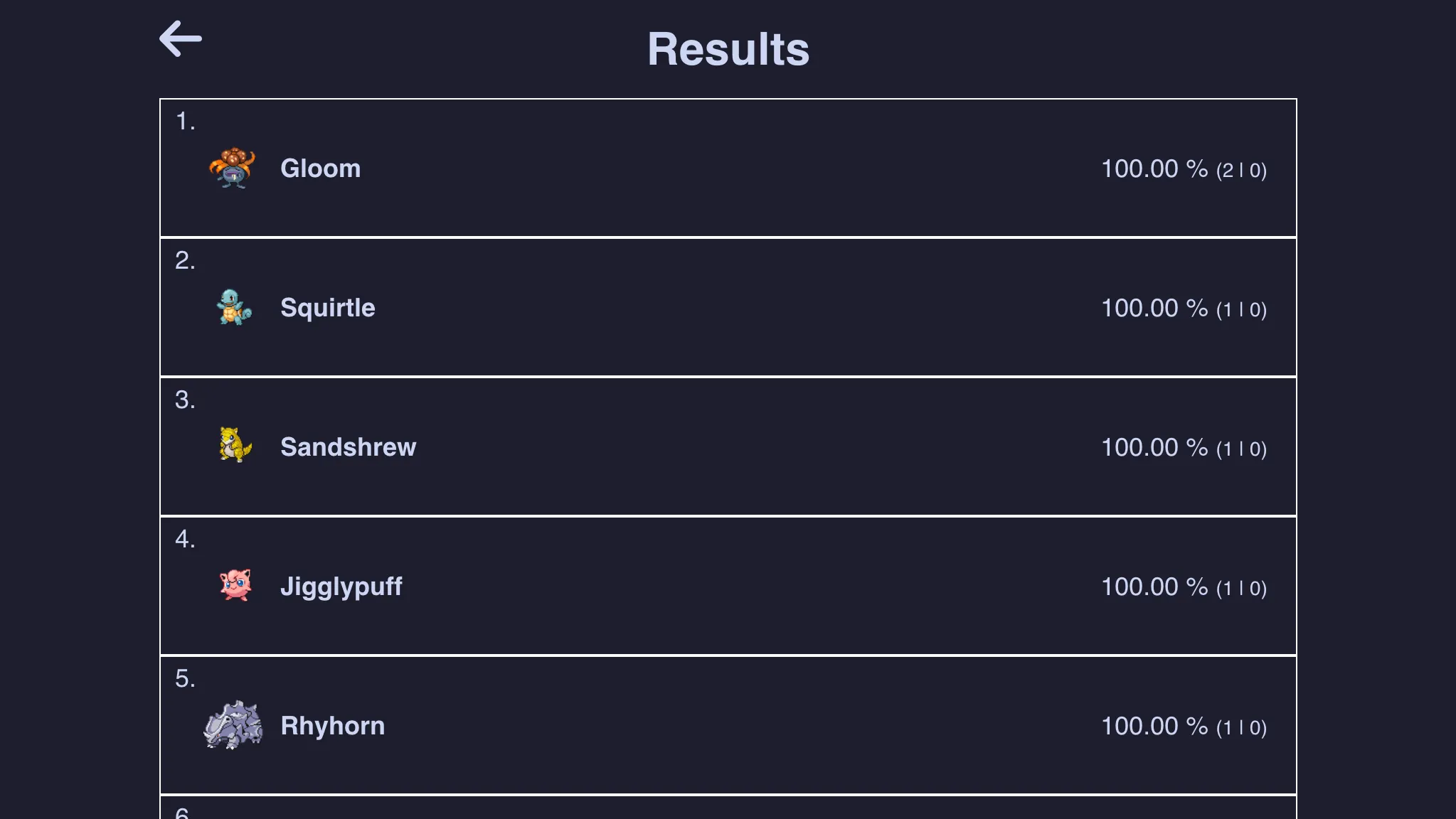Viewport: 1456px width, 819px height.
Task: Click the back arrow icon
Action: (x=180, y=38)
